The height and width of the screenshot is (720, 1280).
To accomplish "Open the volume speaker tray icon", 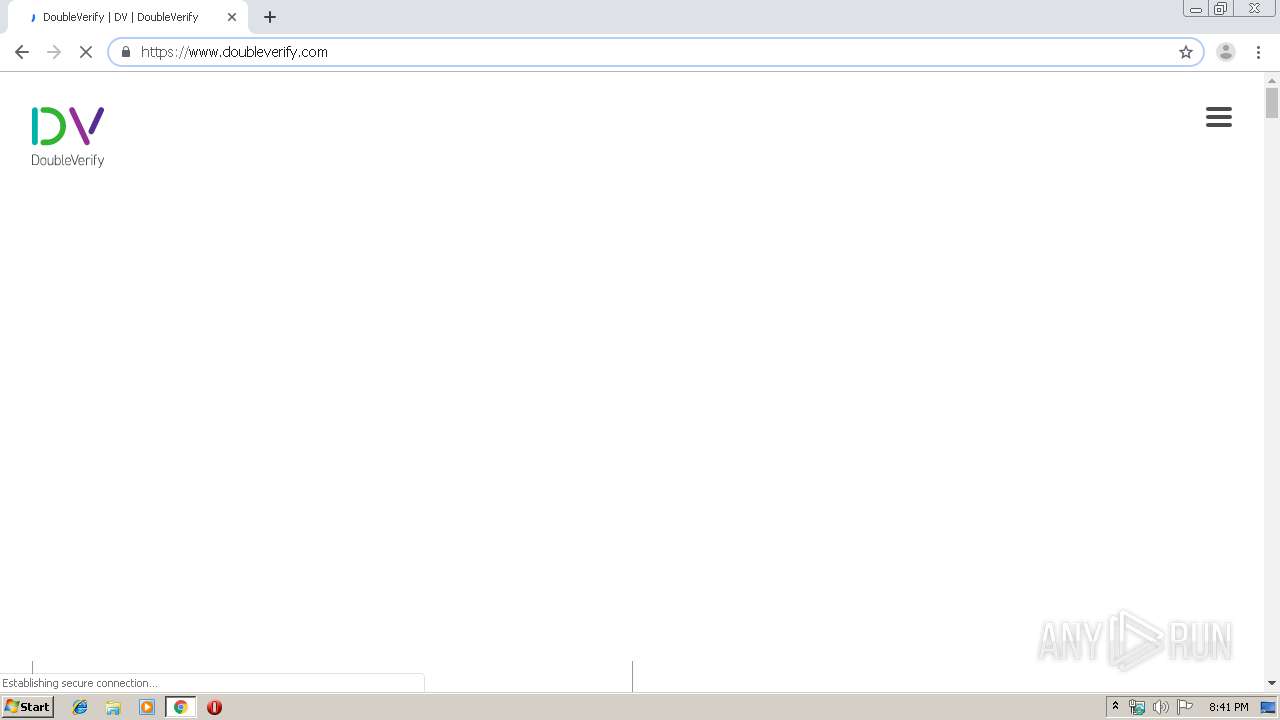I will 1161,707.
